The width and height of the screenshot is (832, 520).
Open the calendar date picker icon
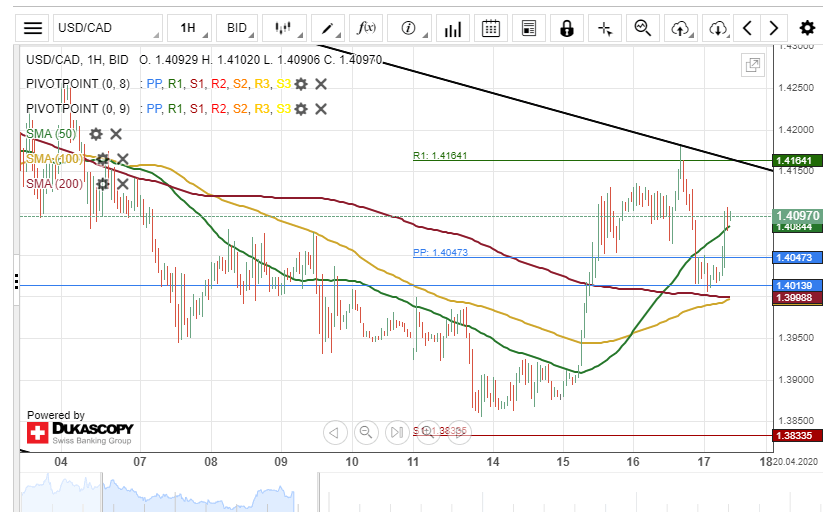pyautogui.click(x=490, y=28)
